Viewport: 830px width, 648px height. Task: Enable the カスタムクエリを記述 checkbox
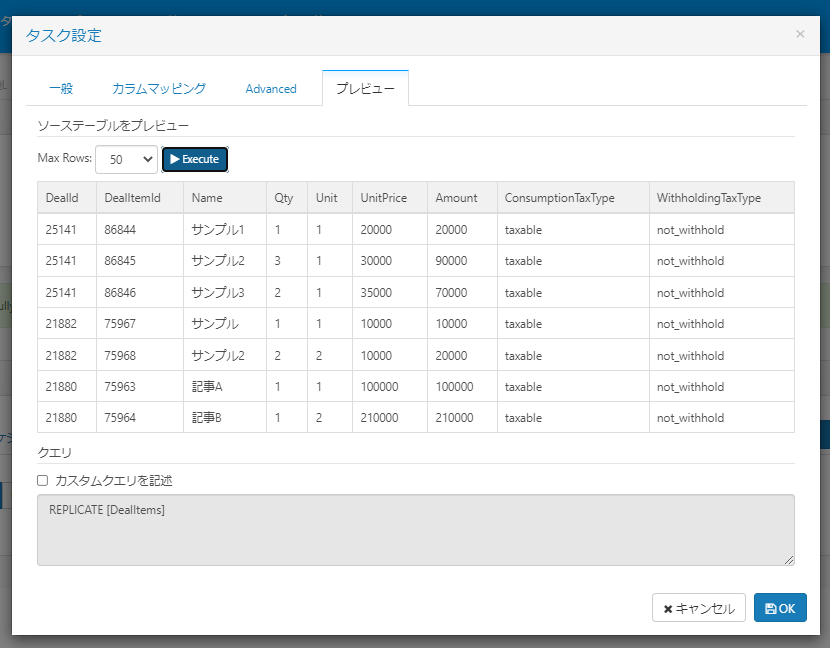(42, 480)
